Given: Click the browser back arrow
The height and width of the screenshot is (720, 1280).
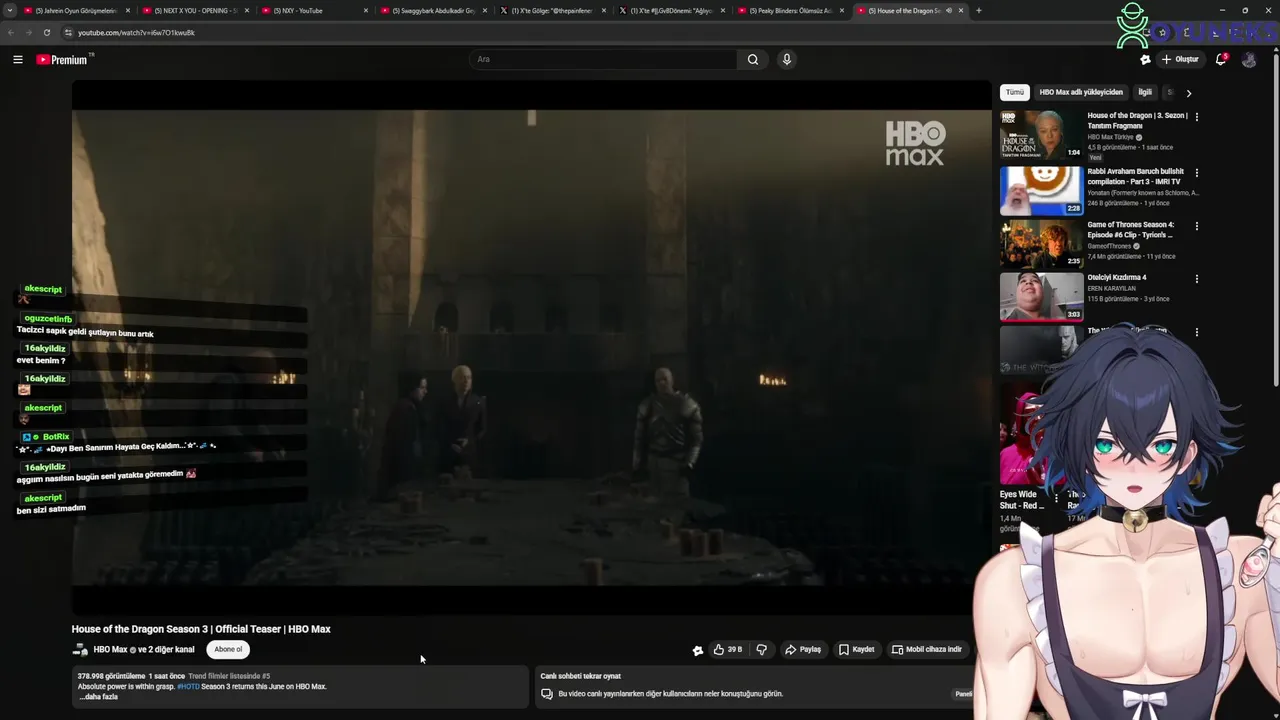Looking at the screenshot, I should 10,32.
